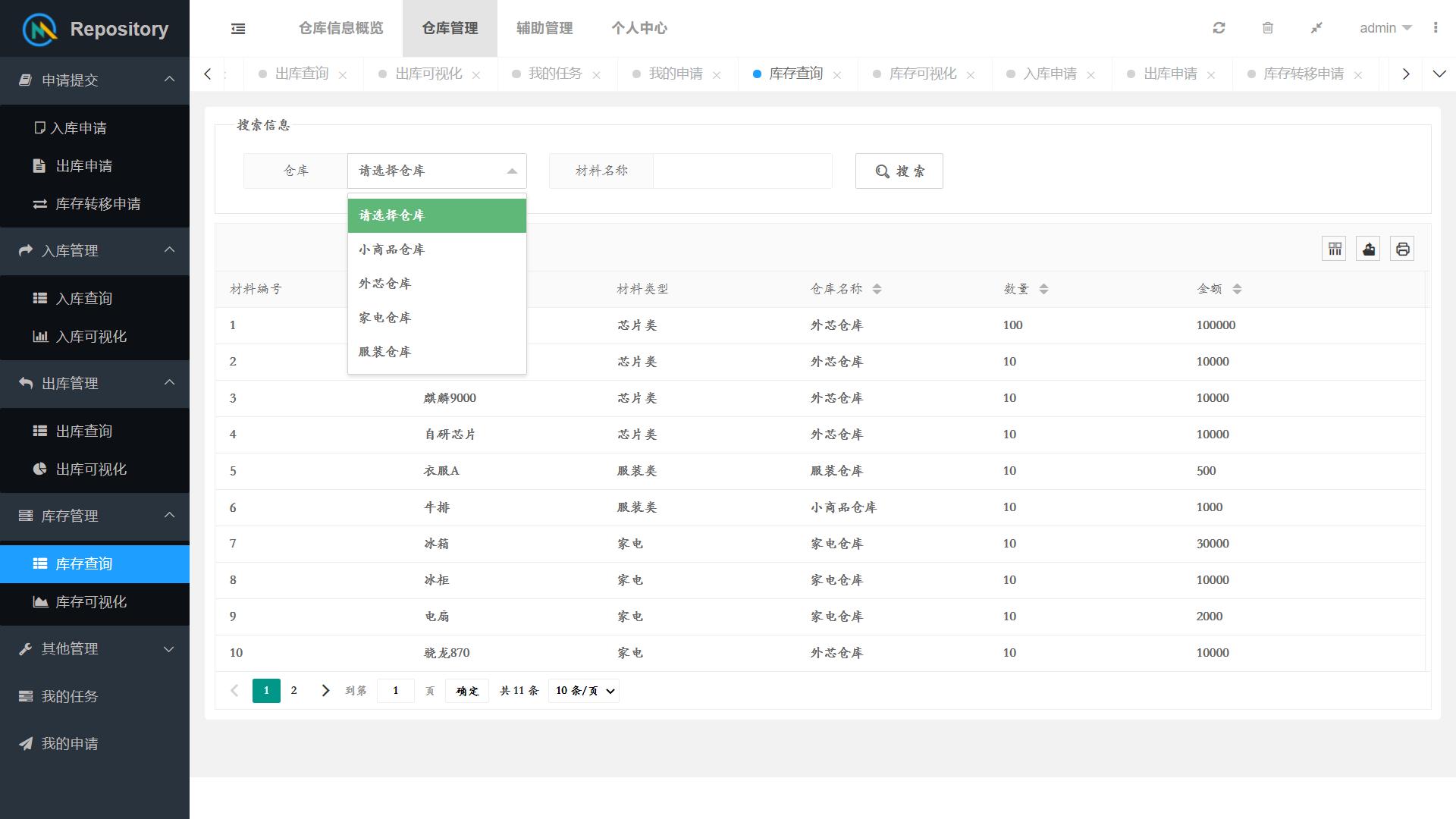Click the print icon above table
The height and width of the screenshot is (819, 1456).
[1402, 249]
